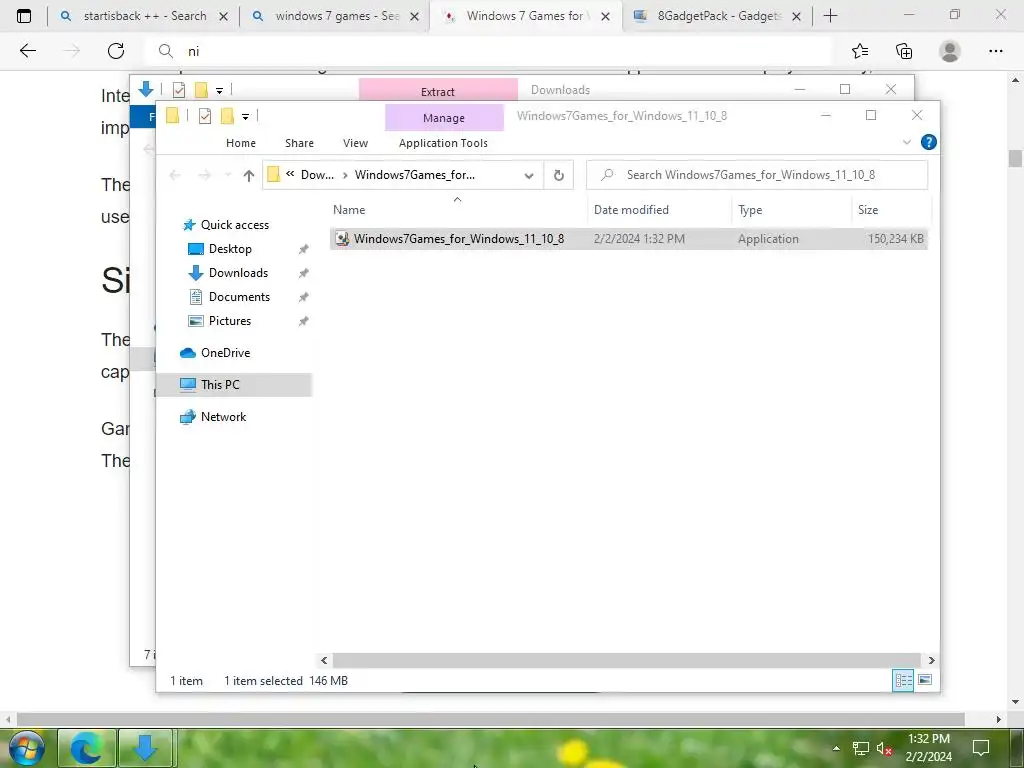The width and height of the screenshot is (1024, 768).
Task: Select Quick access in navigation pane
Action: pyautogui.click(x=234, y=225)
